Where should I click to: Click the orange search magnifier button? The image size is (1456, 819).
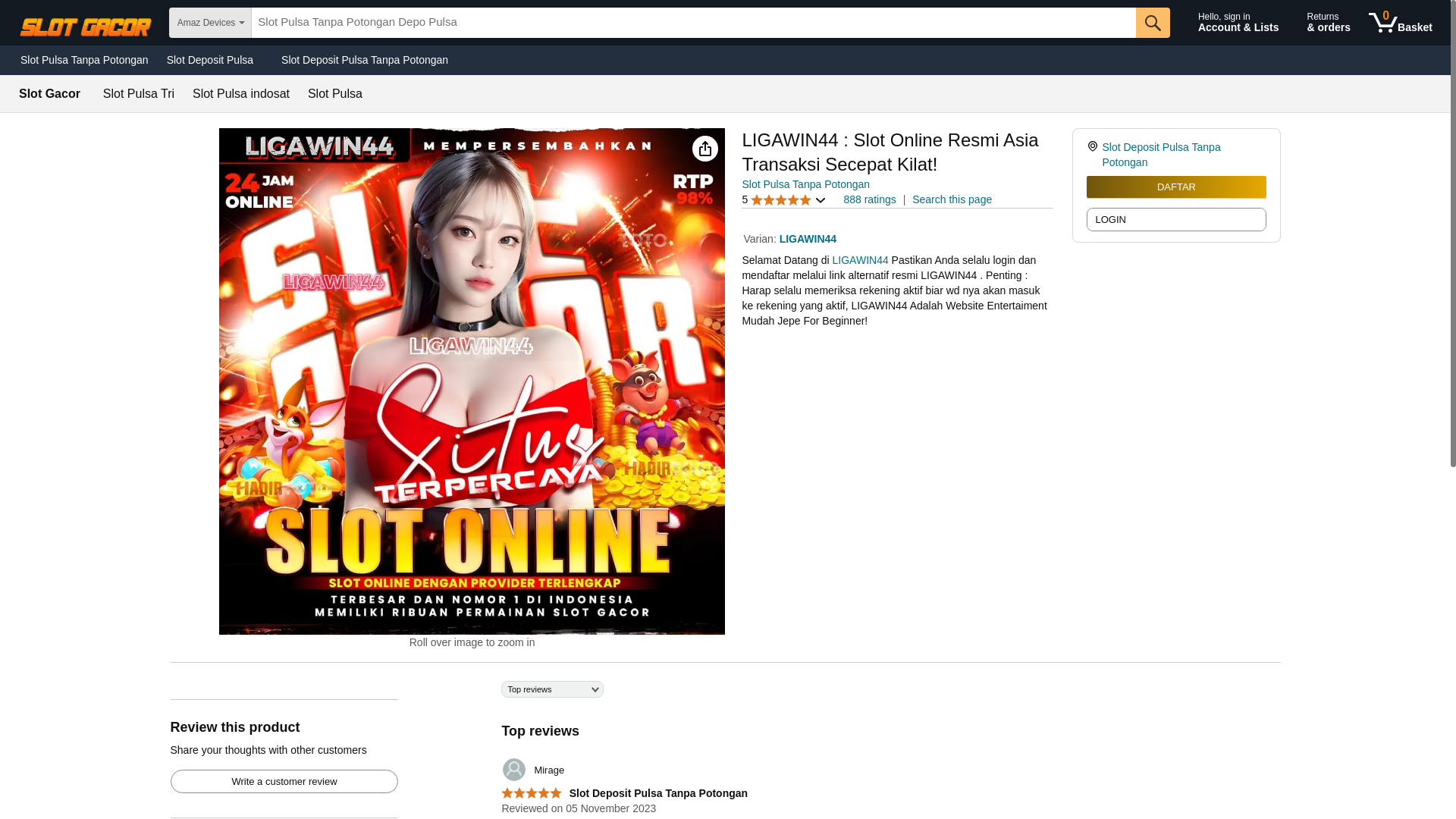pos(1153,23)
